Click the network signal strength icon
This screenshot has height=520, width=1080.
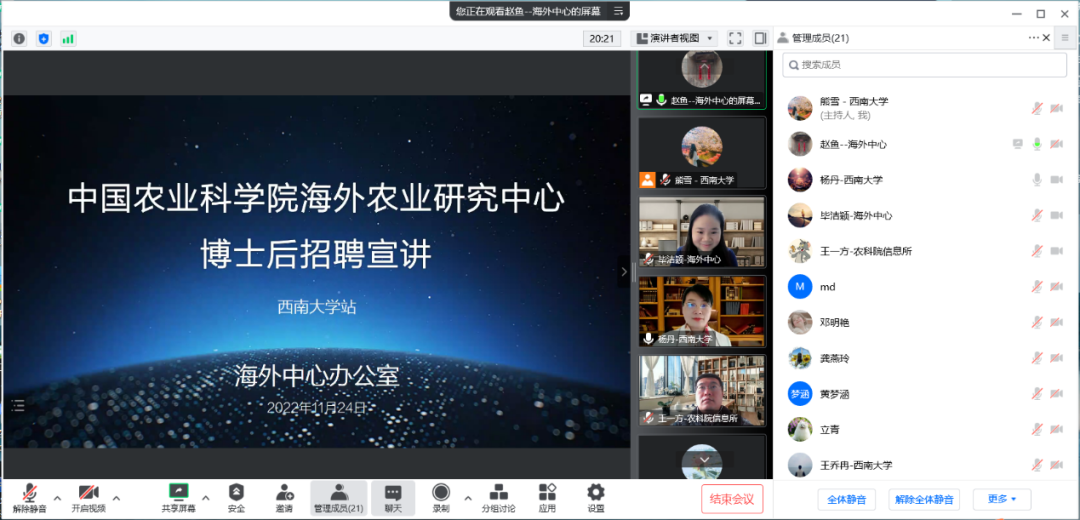tap(68, 38)
